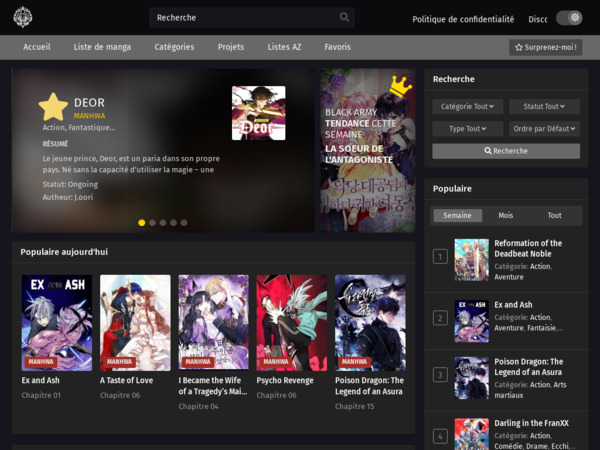Open the Deor cover thumbnail in slider
600x450 pixels.
pos(259,113)
